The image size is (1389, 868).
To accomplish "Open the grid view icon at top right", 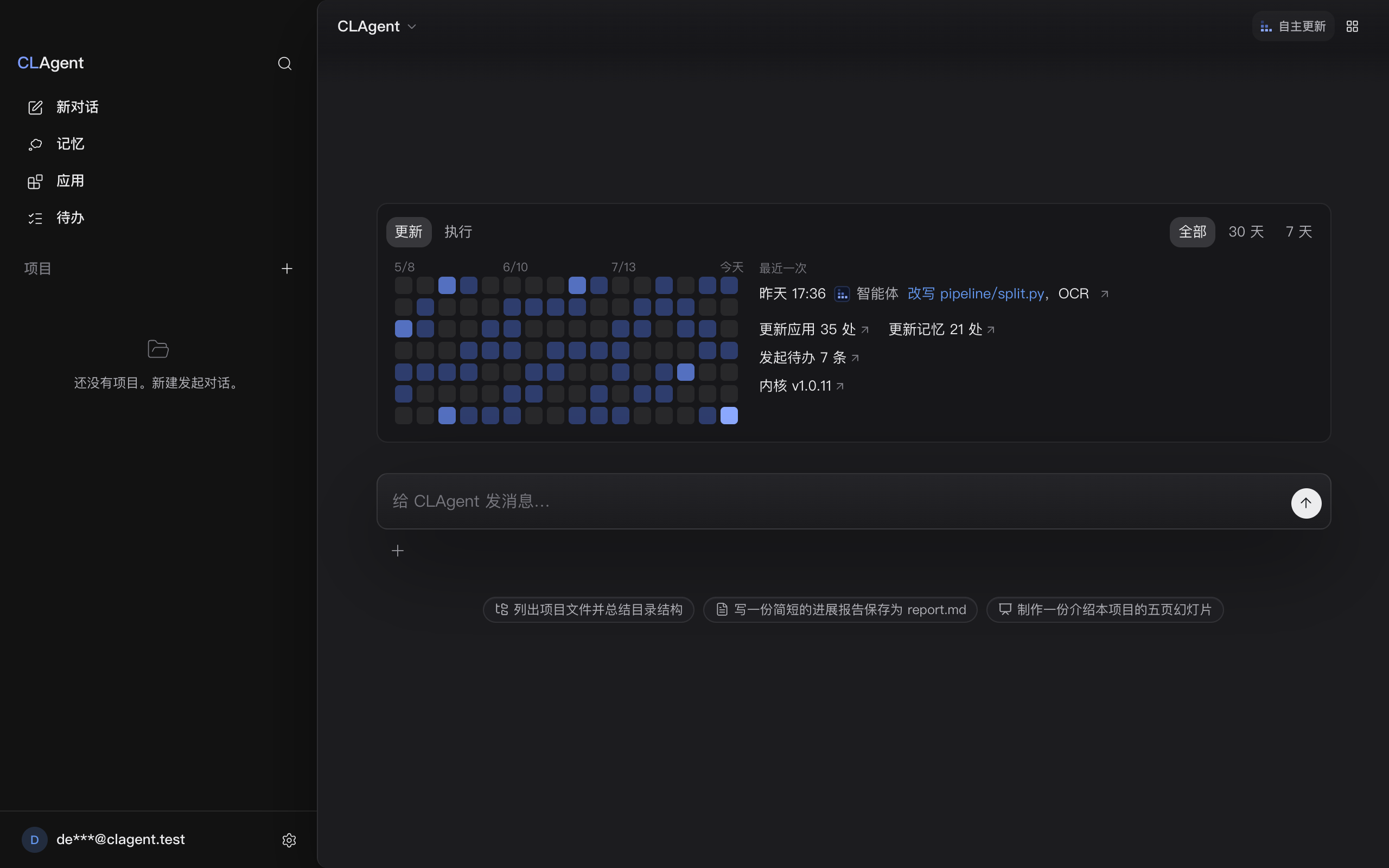I will tap(1352, 27).
